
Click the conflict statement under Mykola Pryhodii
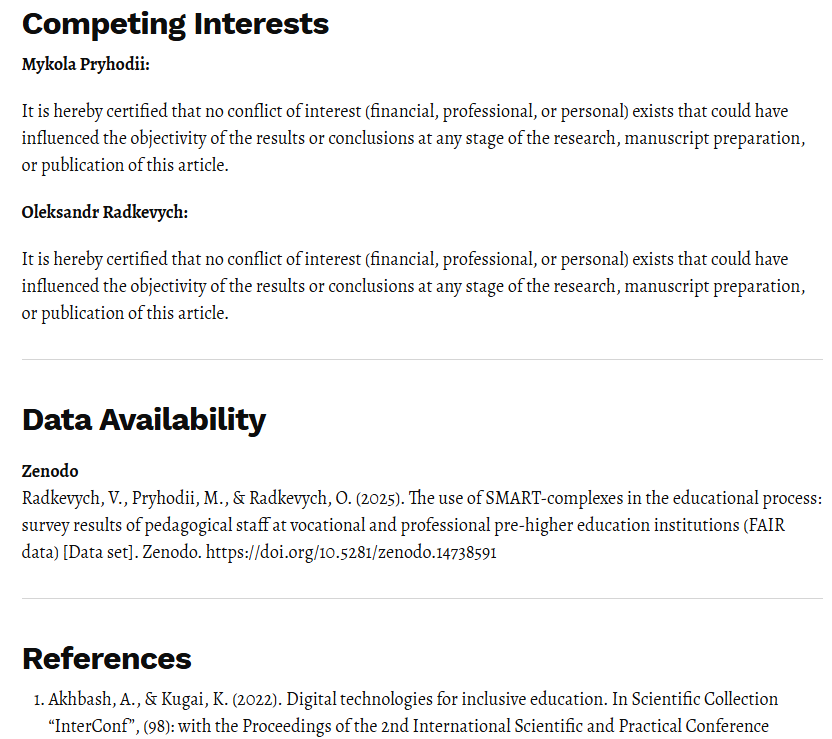(412, 138)
